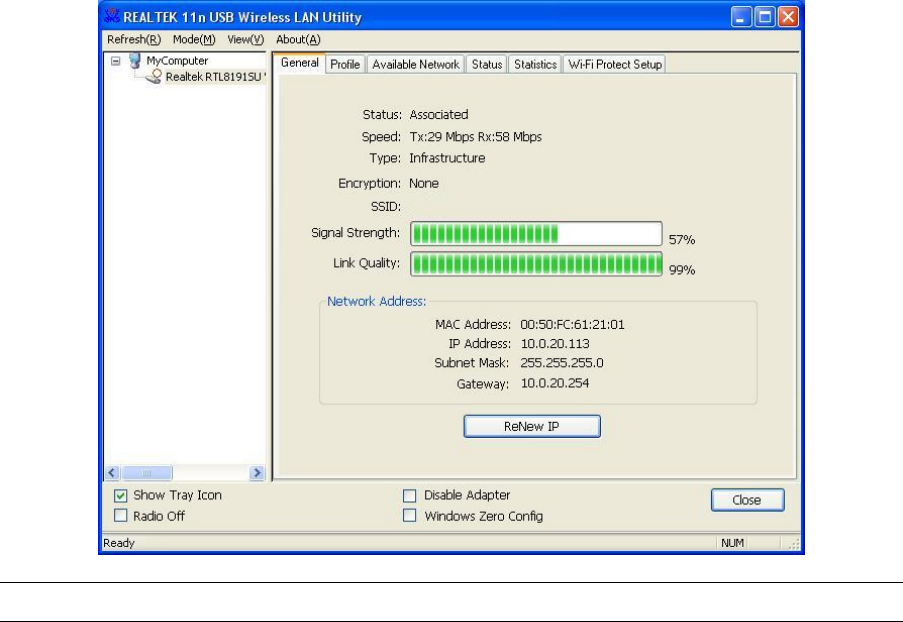Click the subnet mask 255.255.255.0
Viewport: 903px width, 622px height.
pos(561,363)
